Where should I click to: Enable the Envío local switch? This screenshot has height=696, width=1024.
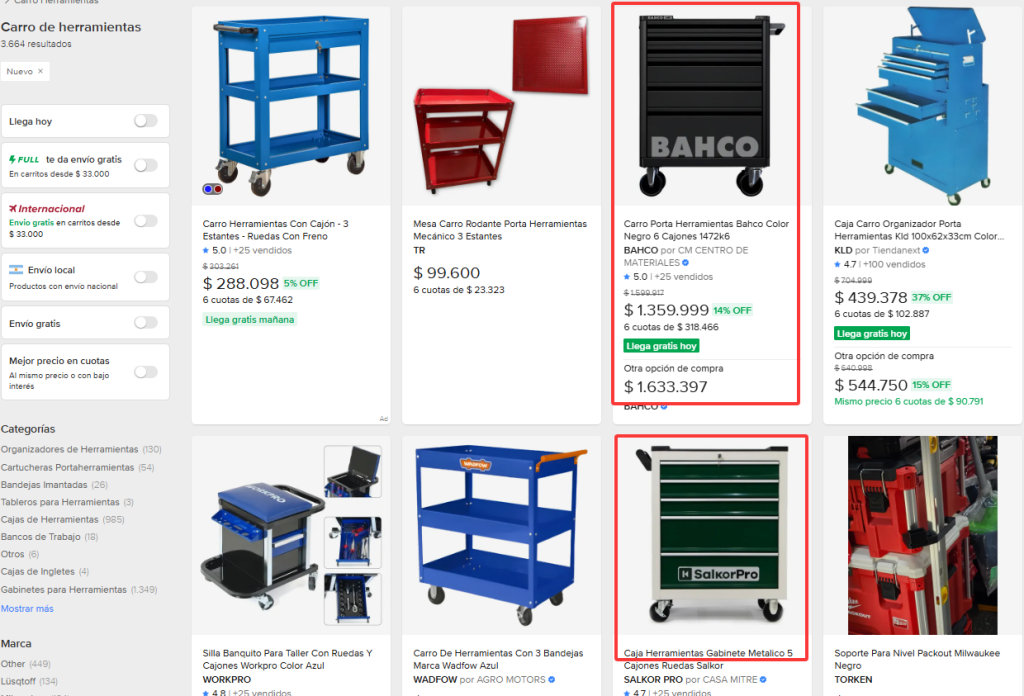coord(146,277)
